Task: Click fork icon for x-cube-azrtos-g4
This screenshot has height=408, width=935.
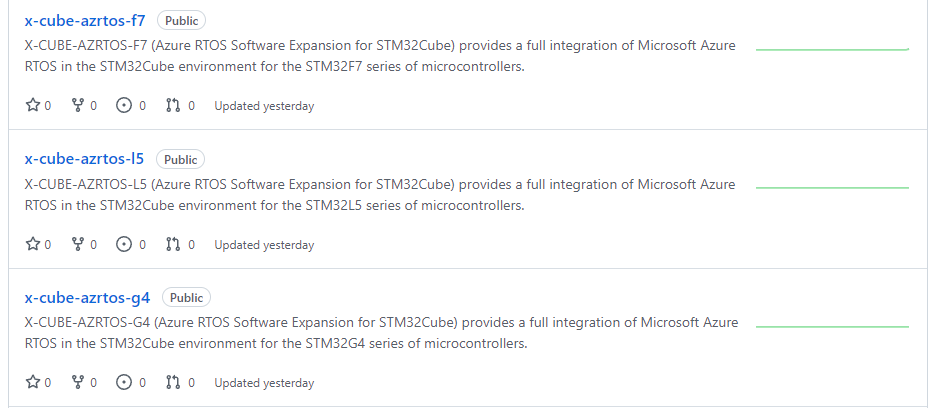Action: click(x=78, y=383)
